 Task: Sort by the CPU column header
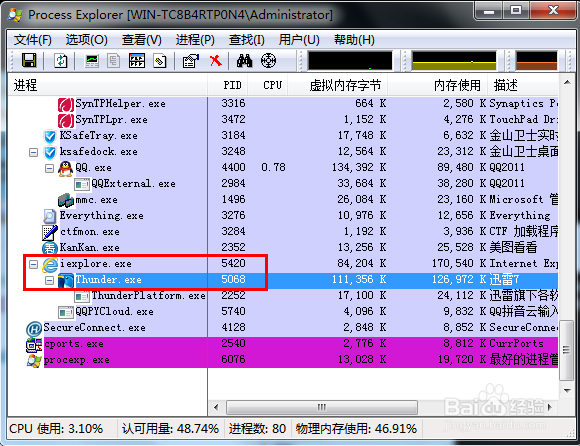[268, 85]
